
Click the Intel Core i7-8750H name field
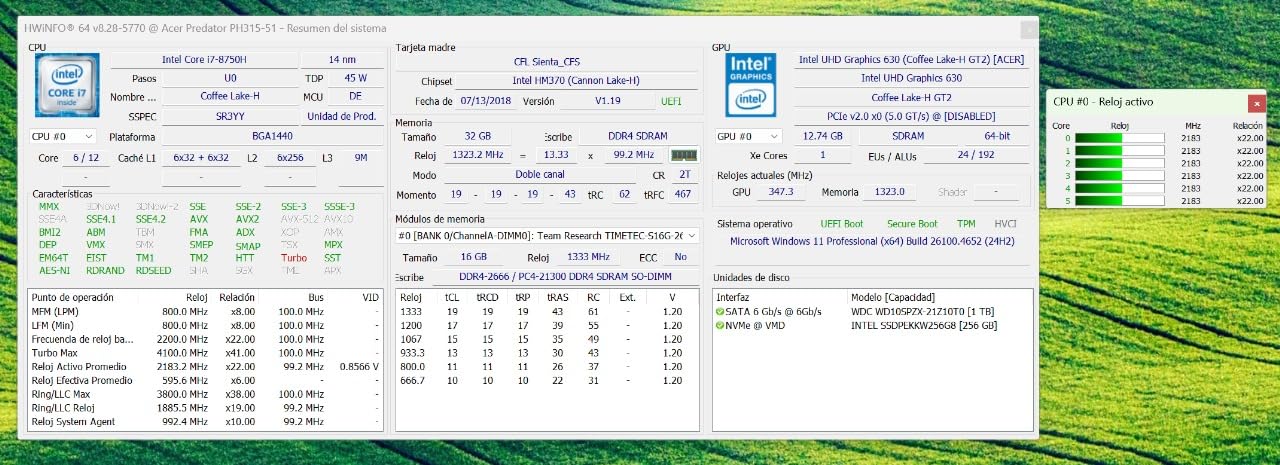tap(204, 59)
